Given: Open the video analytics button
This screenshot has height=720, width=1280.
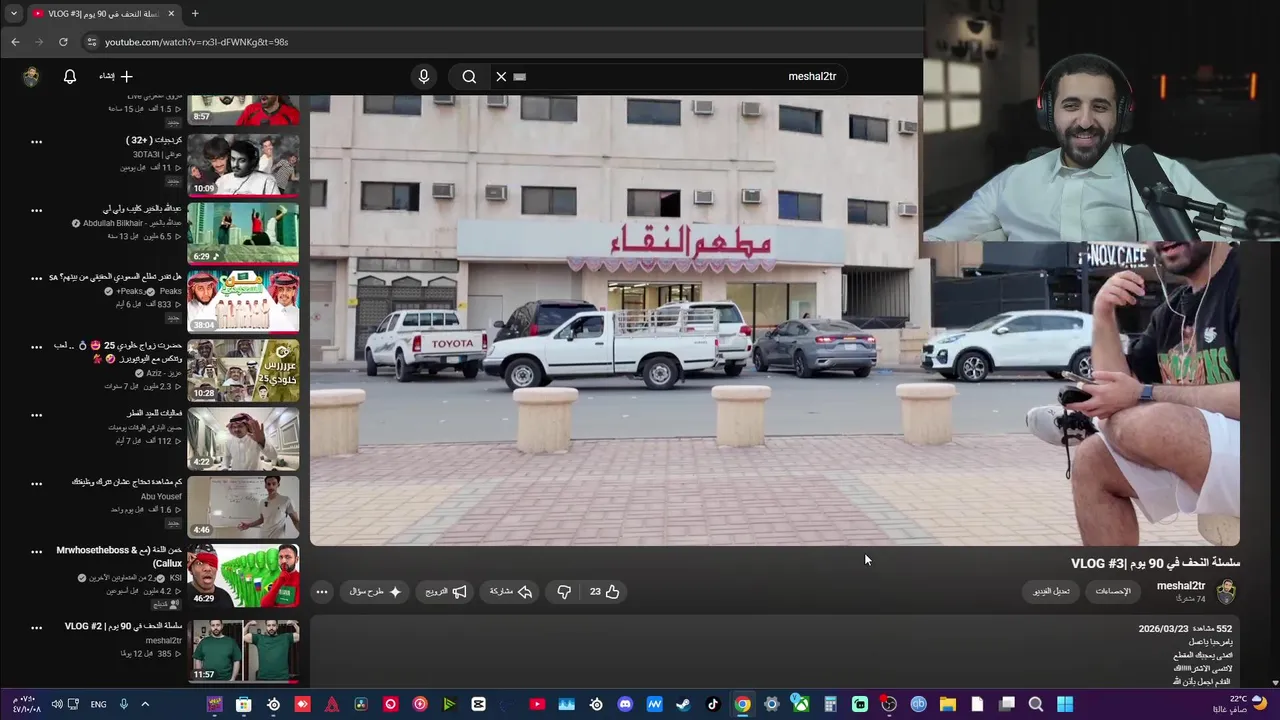Looking at the screenshot, I should [x=1113, y=592].
